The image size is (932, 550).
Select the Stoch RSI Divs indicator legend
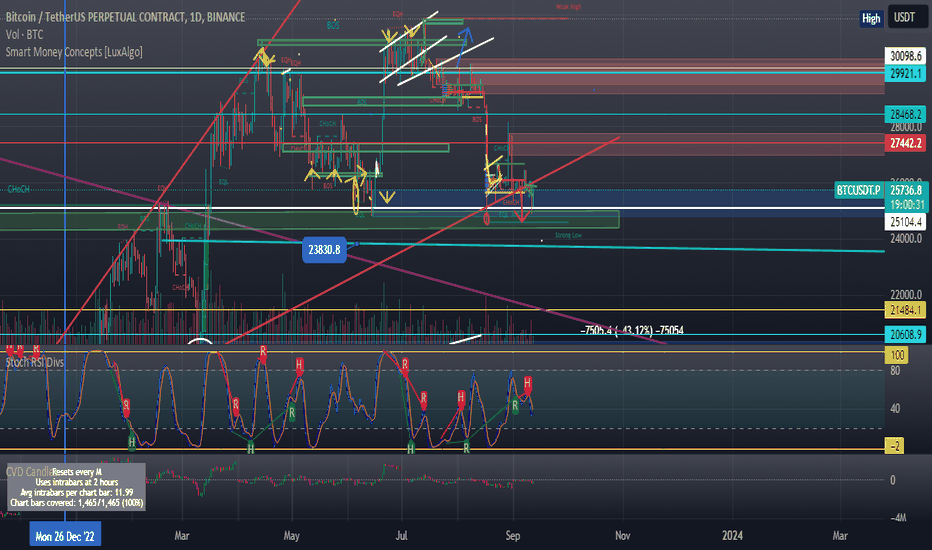[x=35, y=362]
